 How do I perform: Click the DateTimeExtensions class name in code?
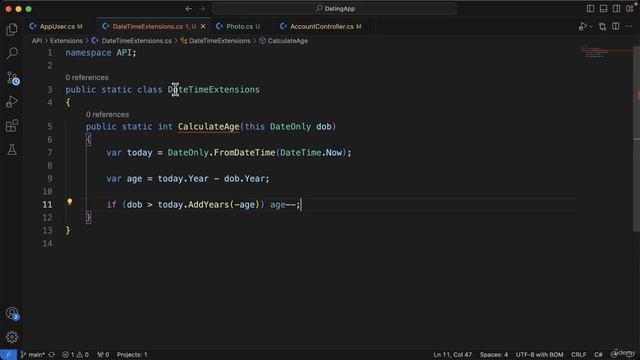coord(213,90)
